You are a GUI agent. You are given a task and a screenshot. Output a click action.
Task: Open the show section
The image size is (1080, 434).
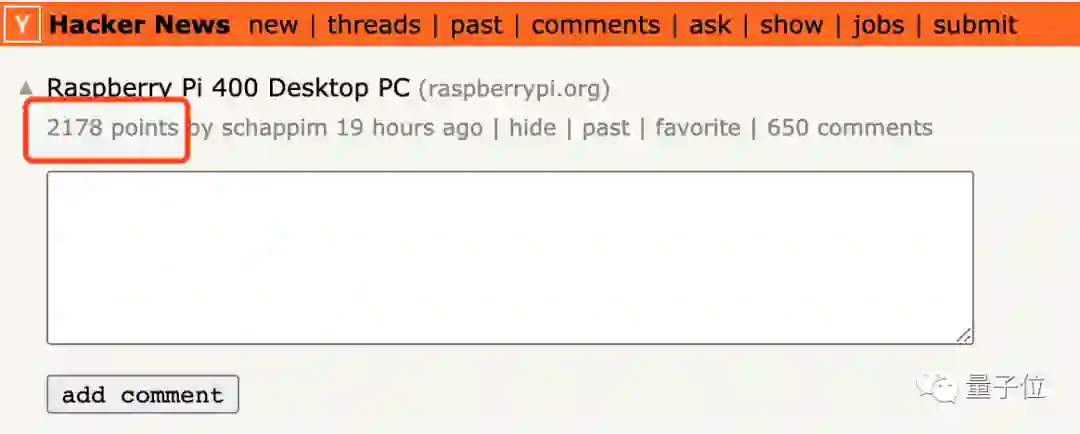[x=791, y=25]
